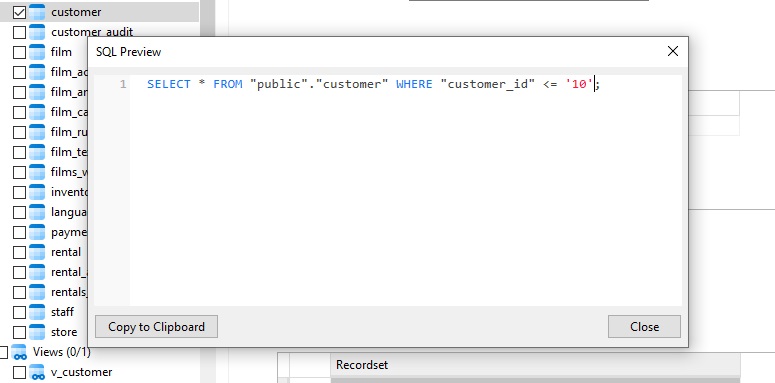Select the staff table name
This screenshot has height=383, width=775.
click(x=62, y=312)
